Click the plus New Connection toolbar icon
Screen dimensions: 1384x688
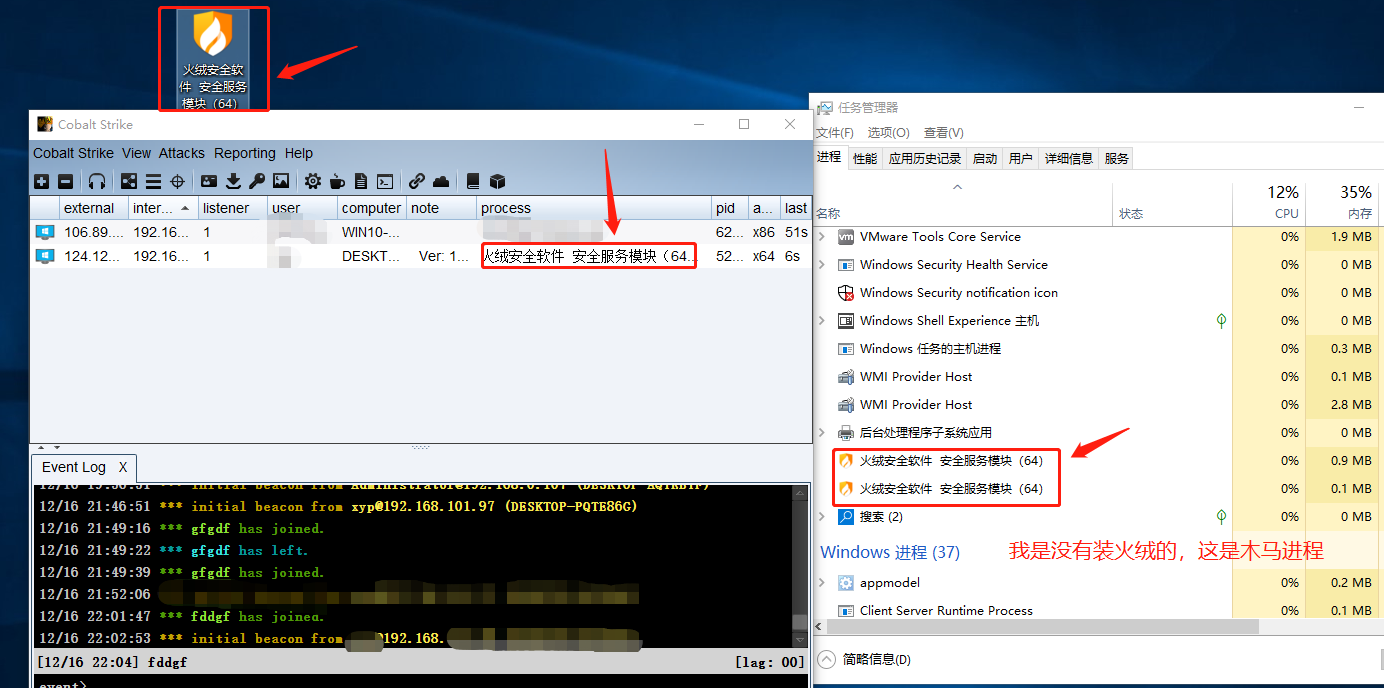click(x=41, y=181)
